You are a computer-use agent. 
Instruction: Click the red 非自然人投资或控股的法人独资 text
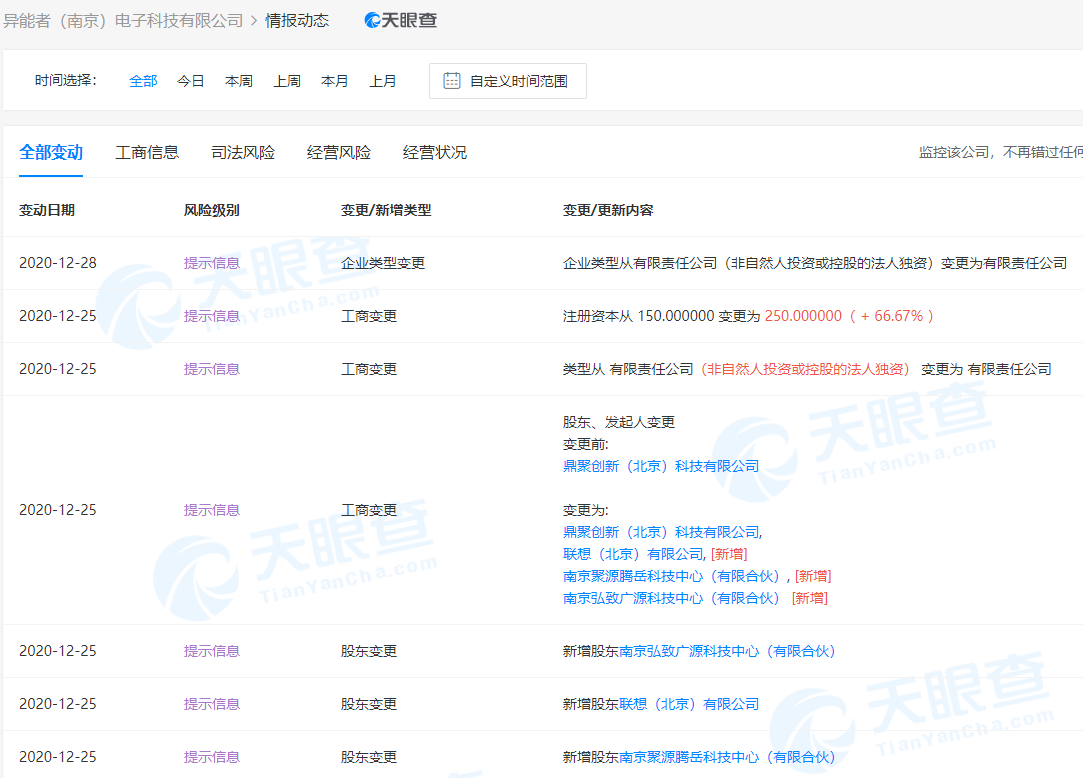[x=805, y=369]
